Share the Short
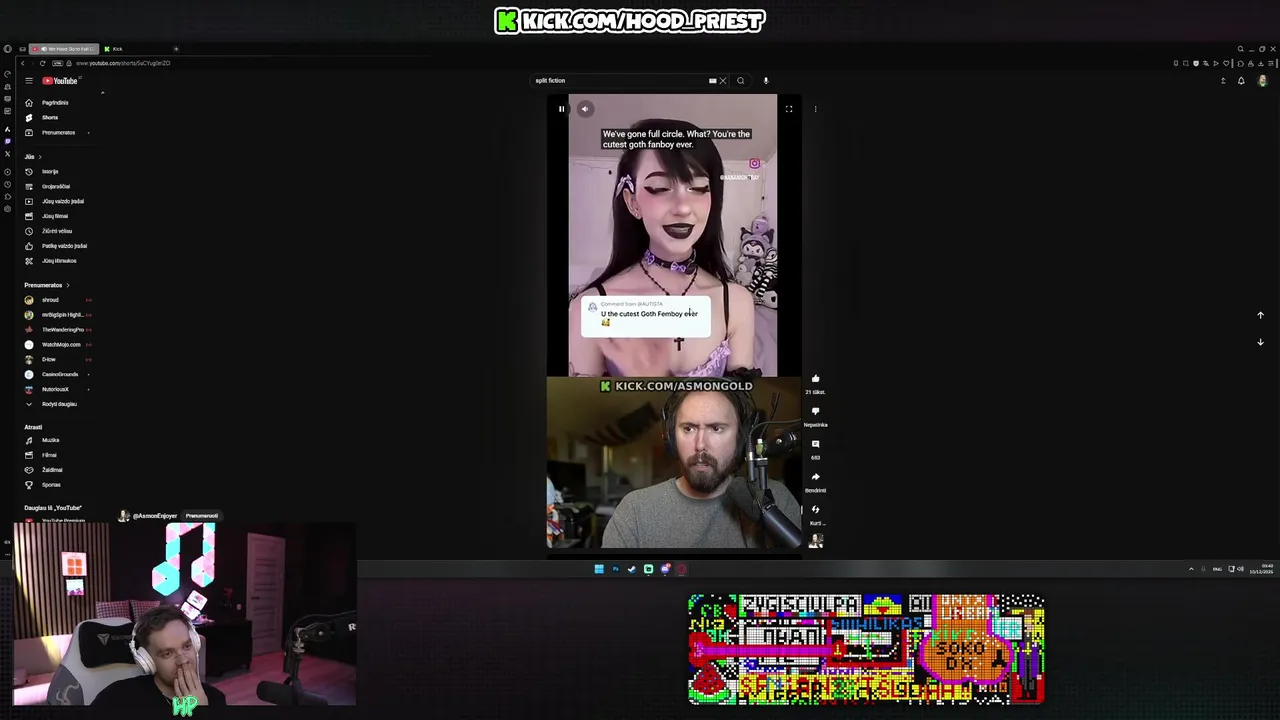 [815, 477]
